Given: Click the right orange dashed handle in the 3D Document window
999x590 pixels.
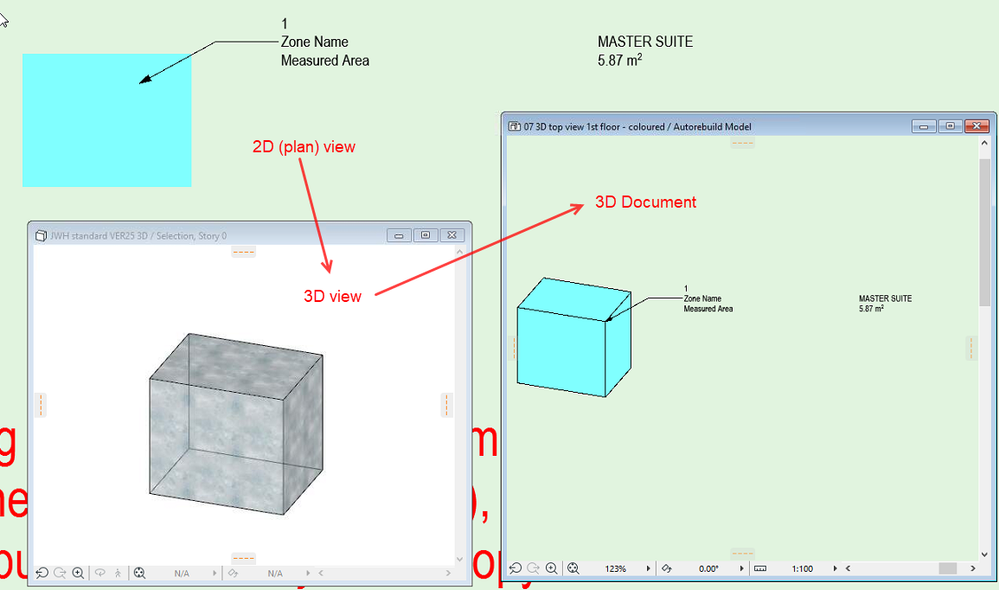Looking at the screenshot, I should pos(971,349).
